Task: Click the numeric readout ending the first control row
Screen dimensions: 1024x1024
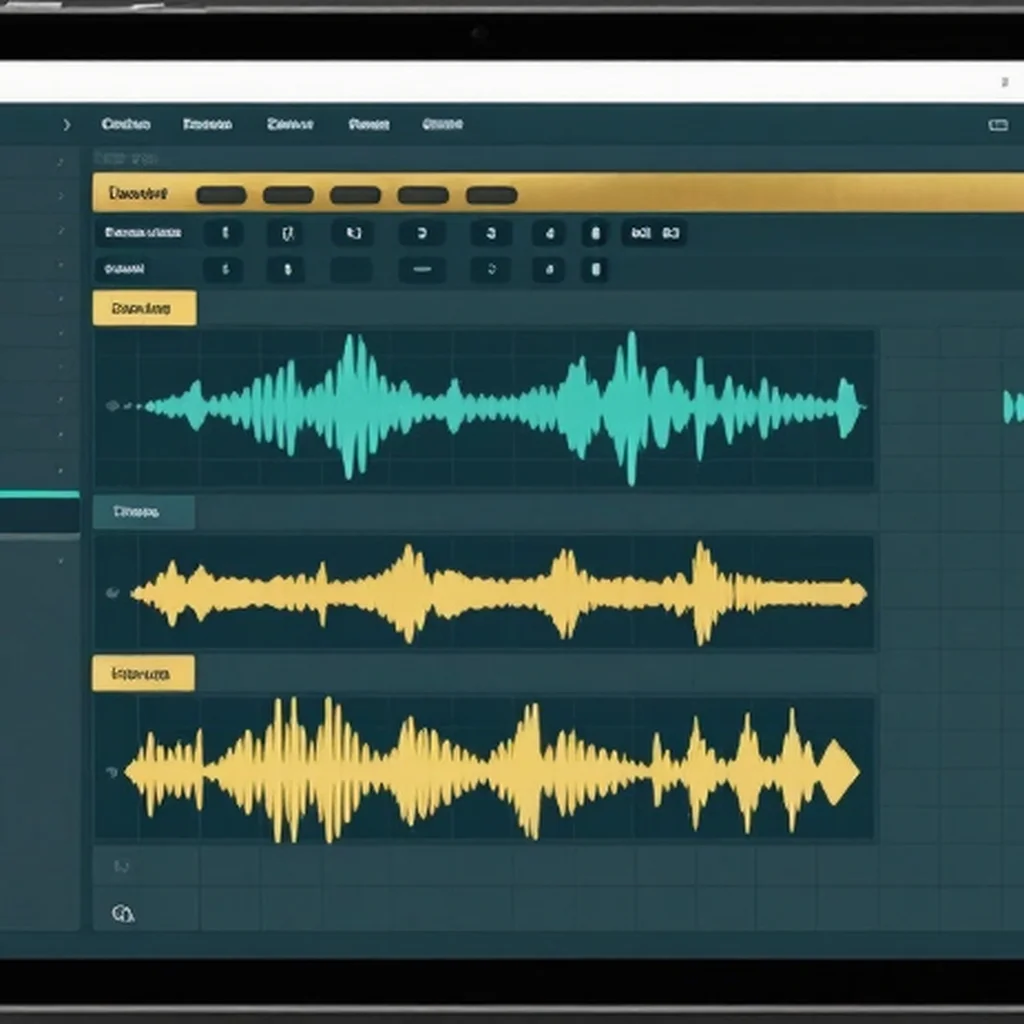Action: 654,233
